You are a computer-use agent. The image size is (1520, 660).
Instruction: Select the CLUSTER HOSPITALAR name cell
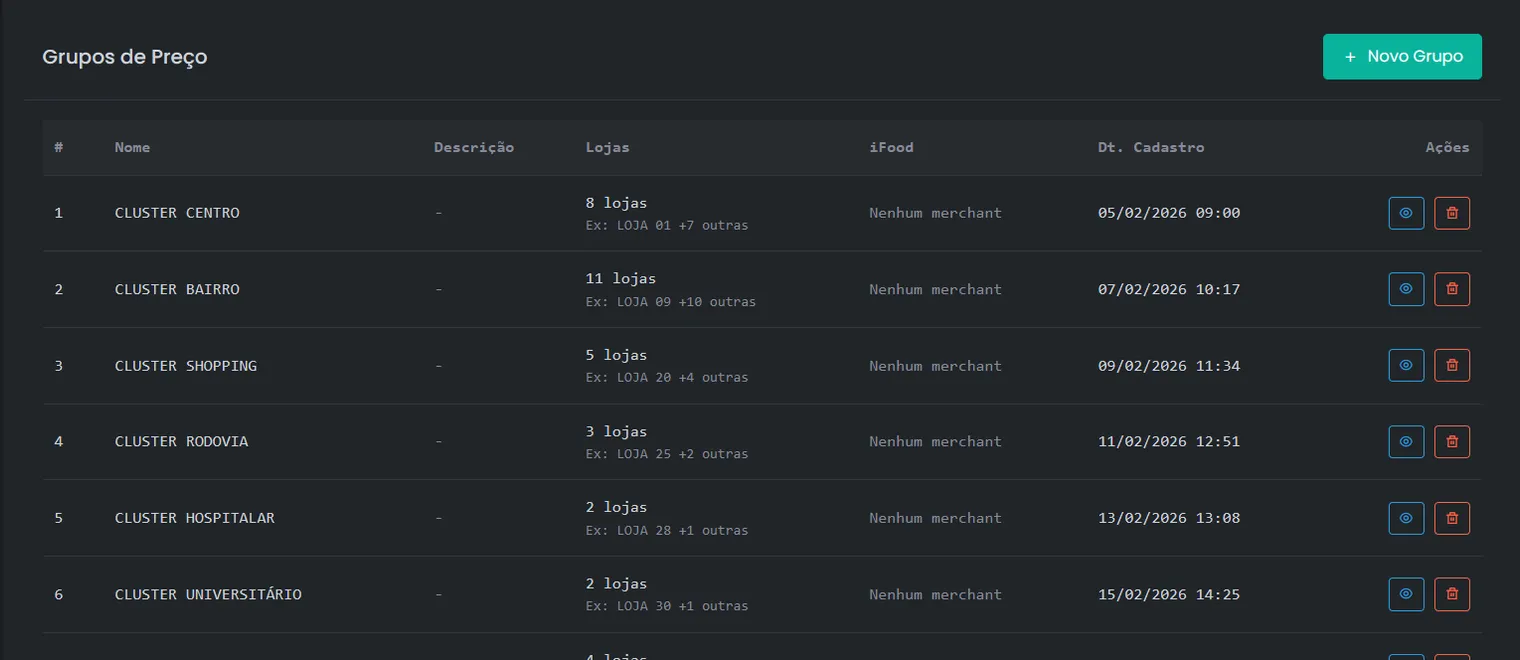pos(195,518)
